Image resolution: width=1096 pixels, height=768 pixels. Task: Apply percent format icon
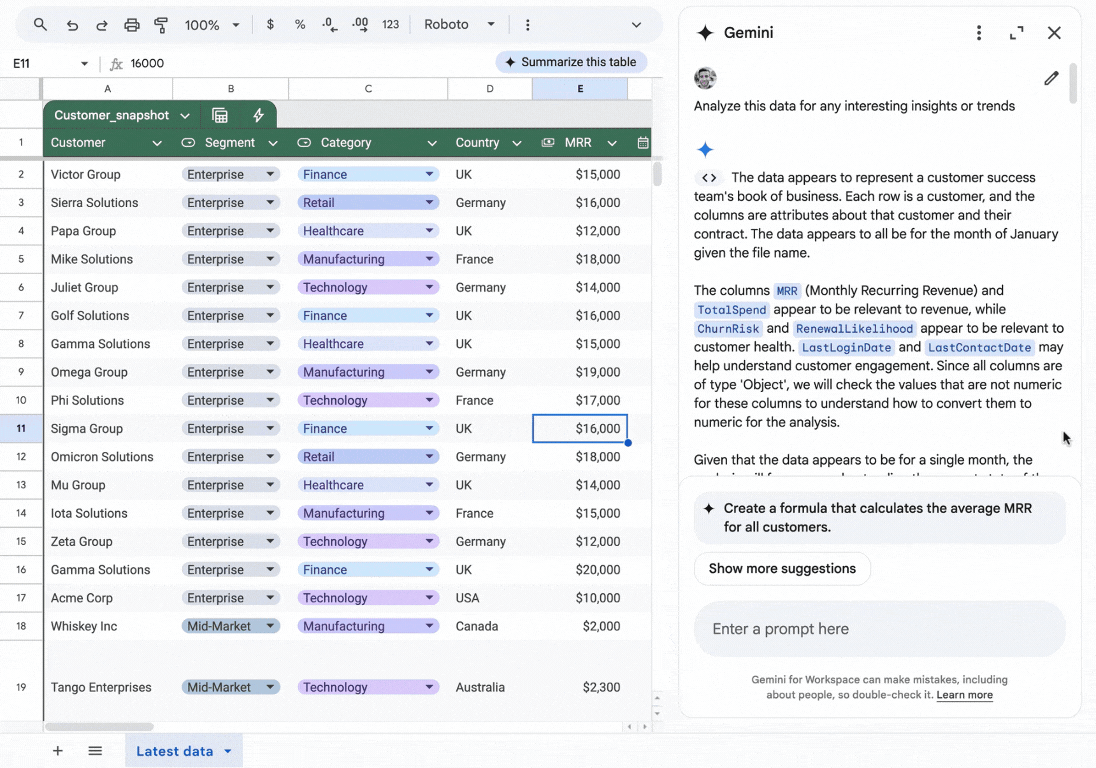coord(300,24)
